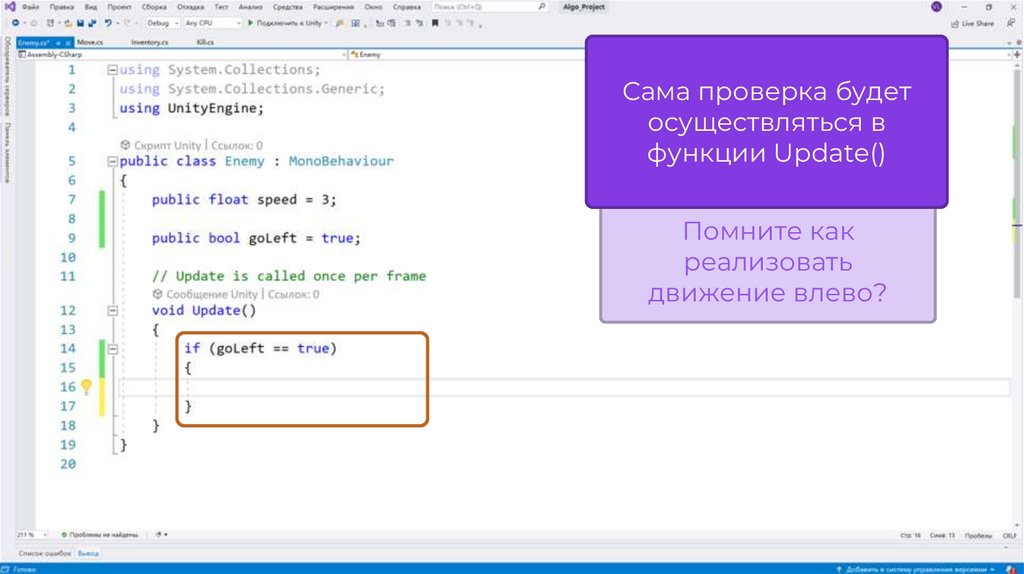Click the bookmark icon in toolbar
The width and height of the screenshot is (1024, 574).
coord(435,23)
